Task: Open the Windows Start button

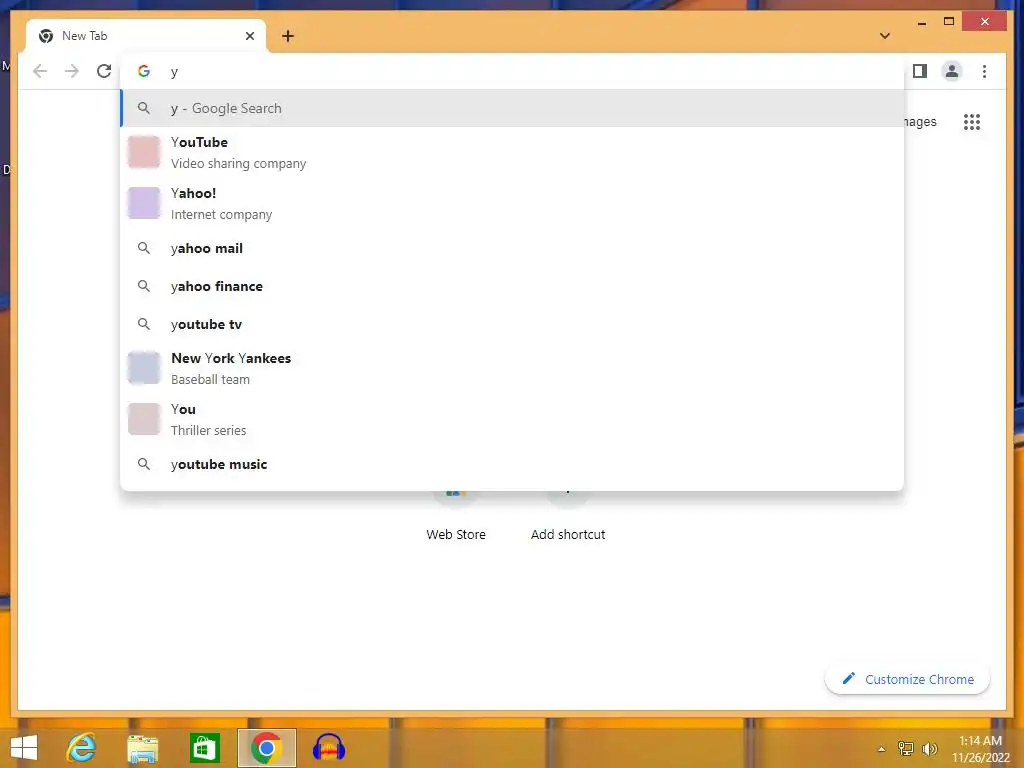Action: point(24,748)
